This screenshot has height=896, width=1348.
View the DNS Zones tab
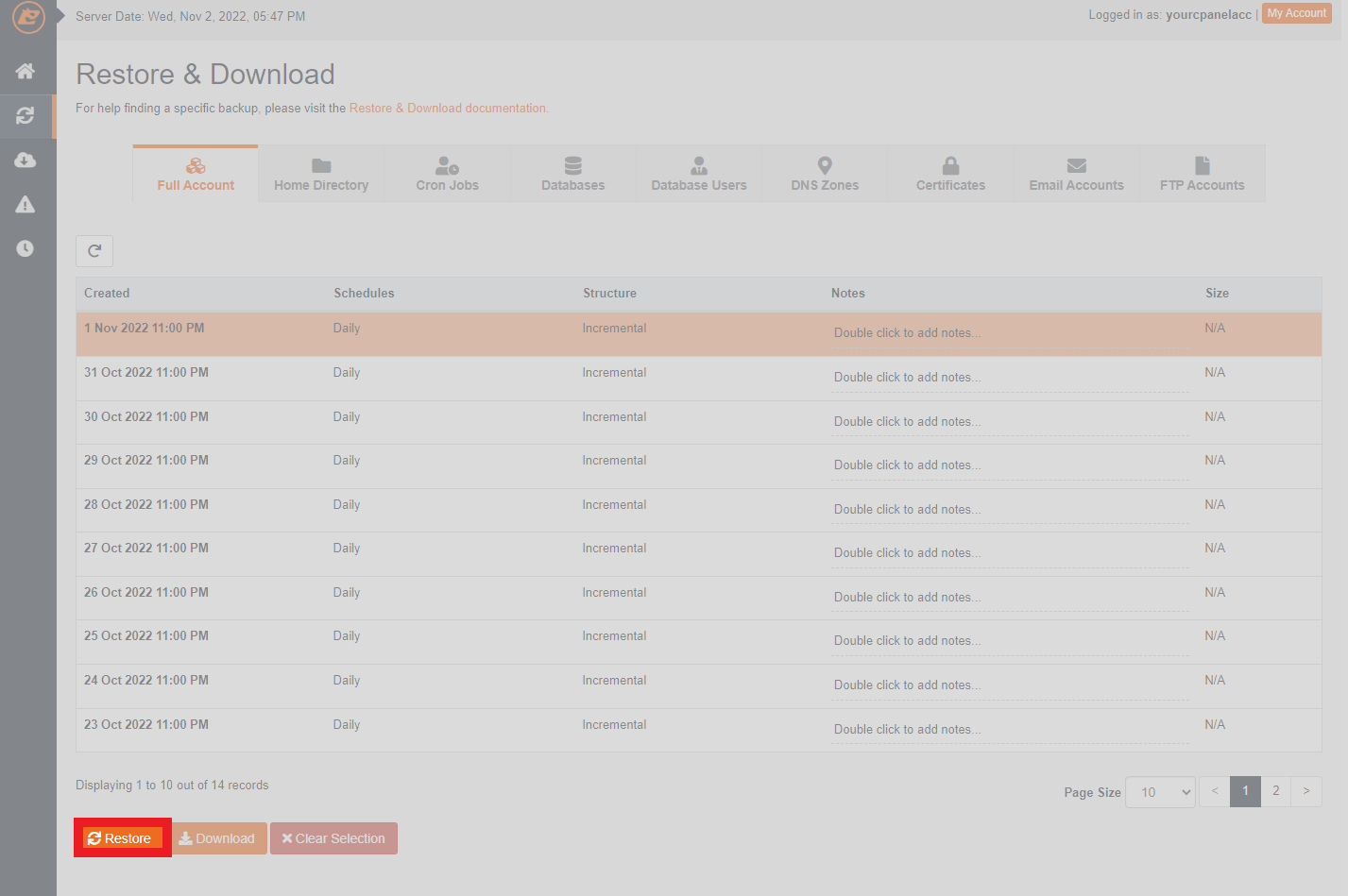(x=824, y=173)
